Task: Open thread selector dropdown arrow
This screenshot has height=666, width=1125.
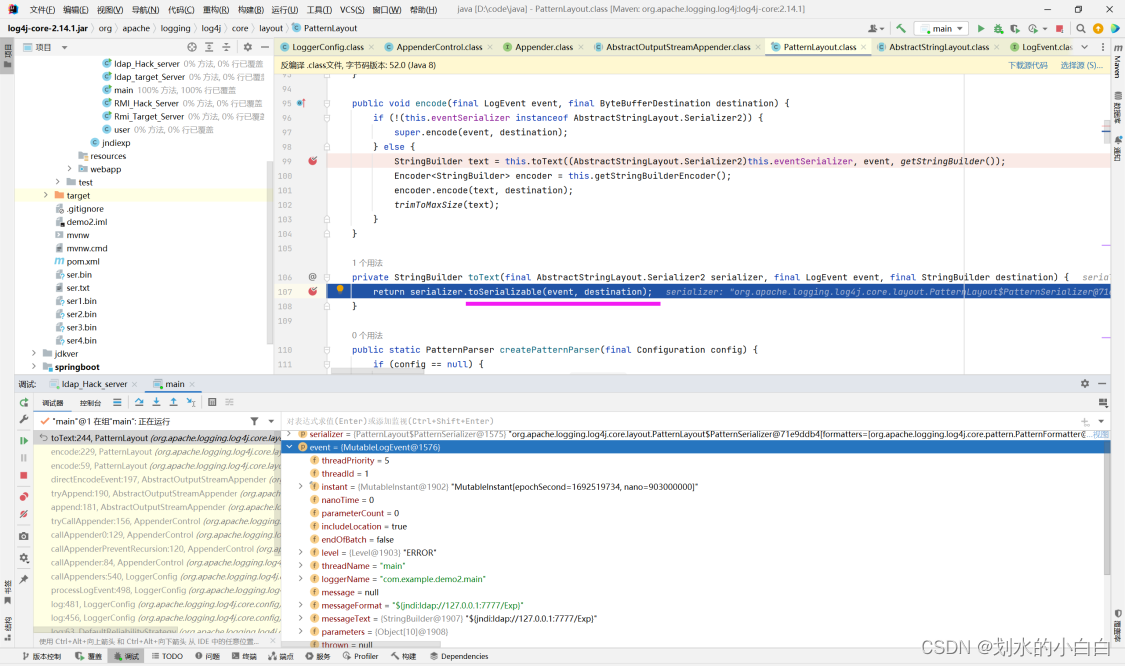Action: [x=271, y=421]
